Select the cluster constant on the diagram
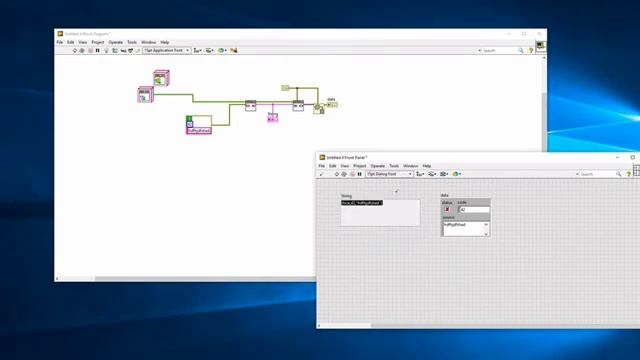The width and height of the screenshot is (640, 360). pos(199,124)
